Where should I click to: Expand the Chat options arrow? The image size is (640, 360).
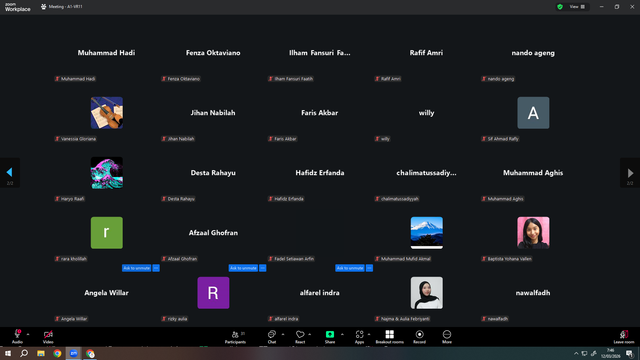click(283, 334)
